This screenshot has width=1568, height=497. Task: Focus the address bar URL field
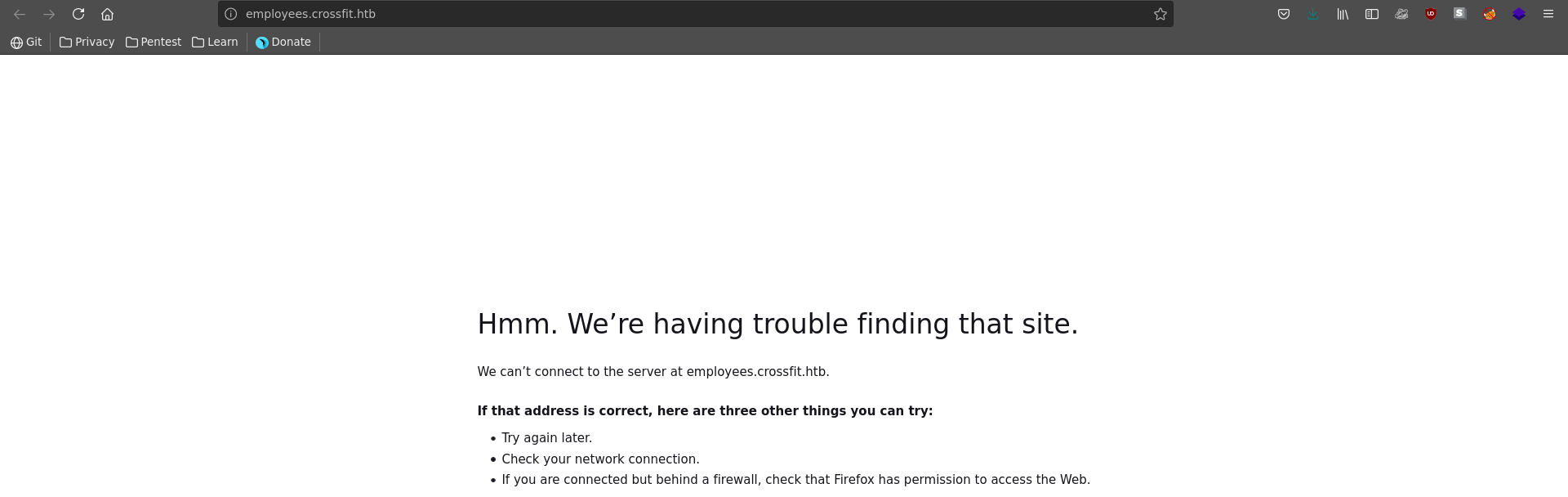click(653, 14)
